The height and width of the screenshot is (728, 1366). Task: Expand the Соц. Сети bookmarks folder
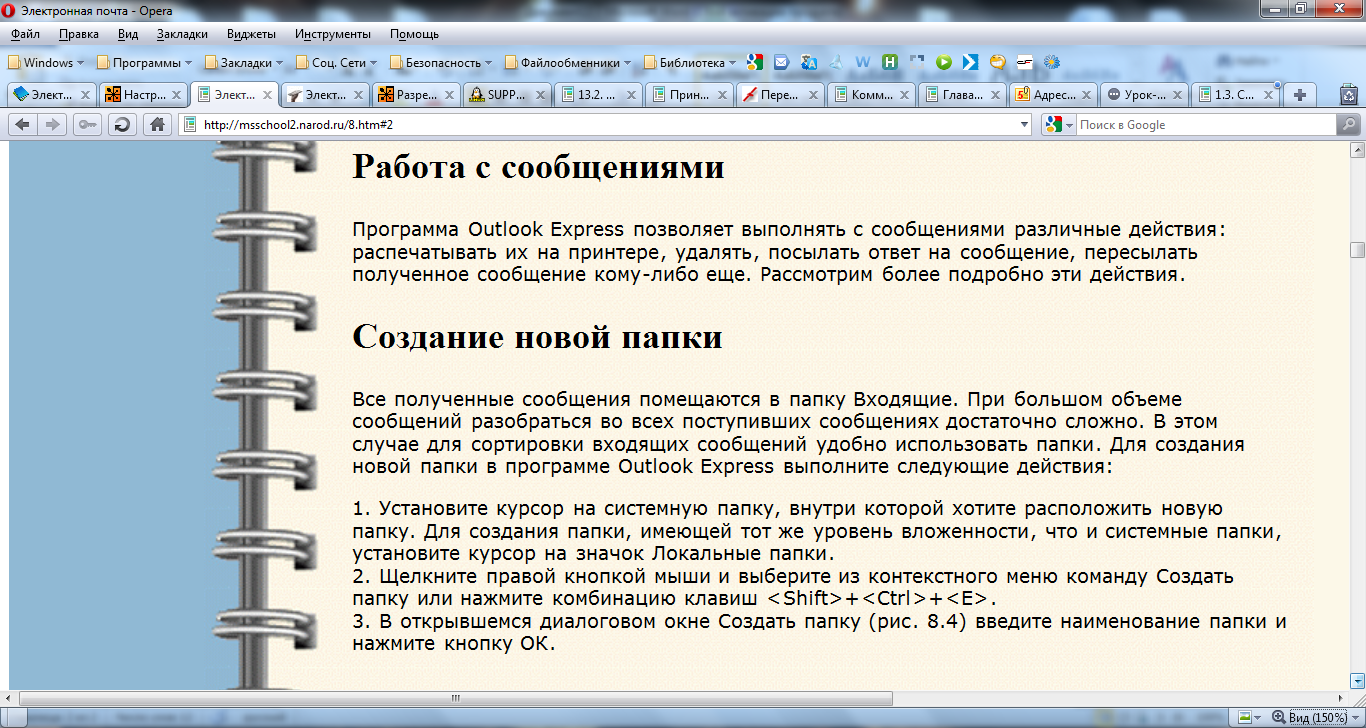pos(336,62)
